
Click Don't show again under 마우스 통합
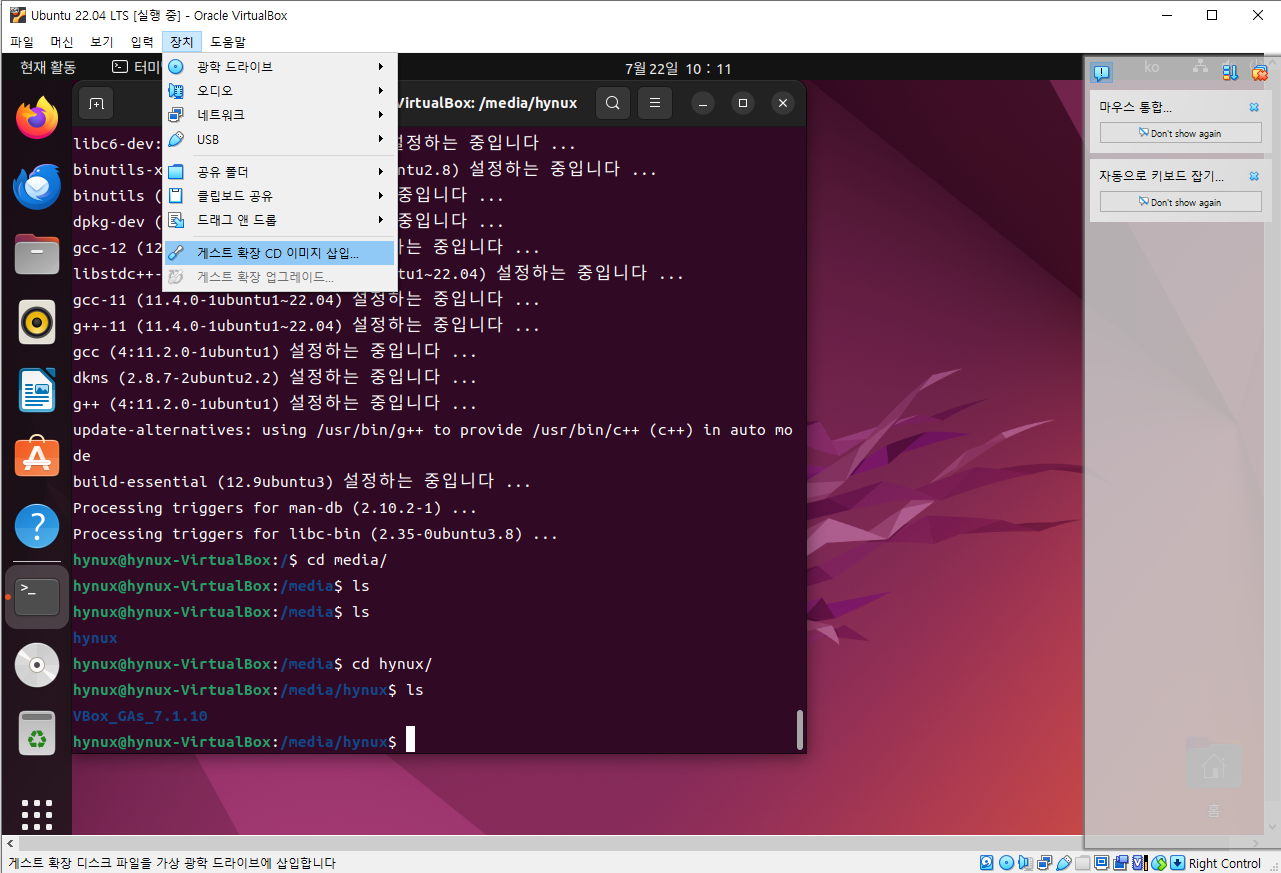tap(1180, 133)
